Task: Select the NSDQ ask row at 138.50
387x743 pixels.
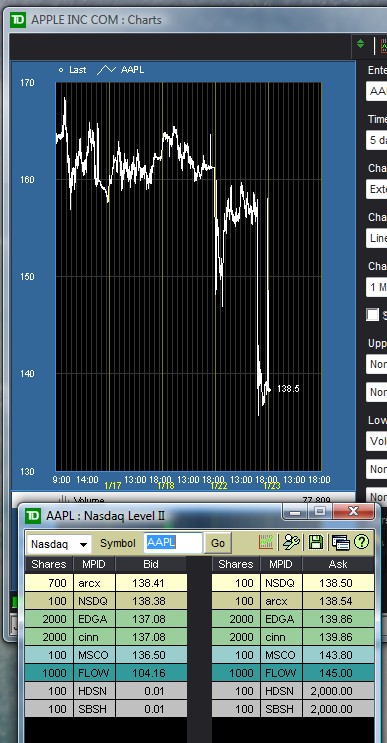Action: tap(293, 583)
